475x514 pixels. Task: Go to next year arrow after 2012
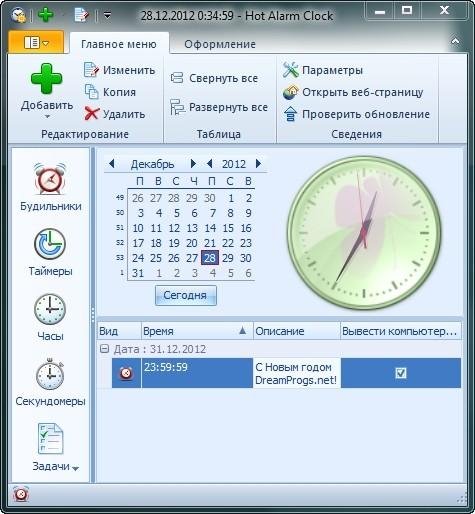[x=258, y=163]
